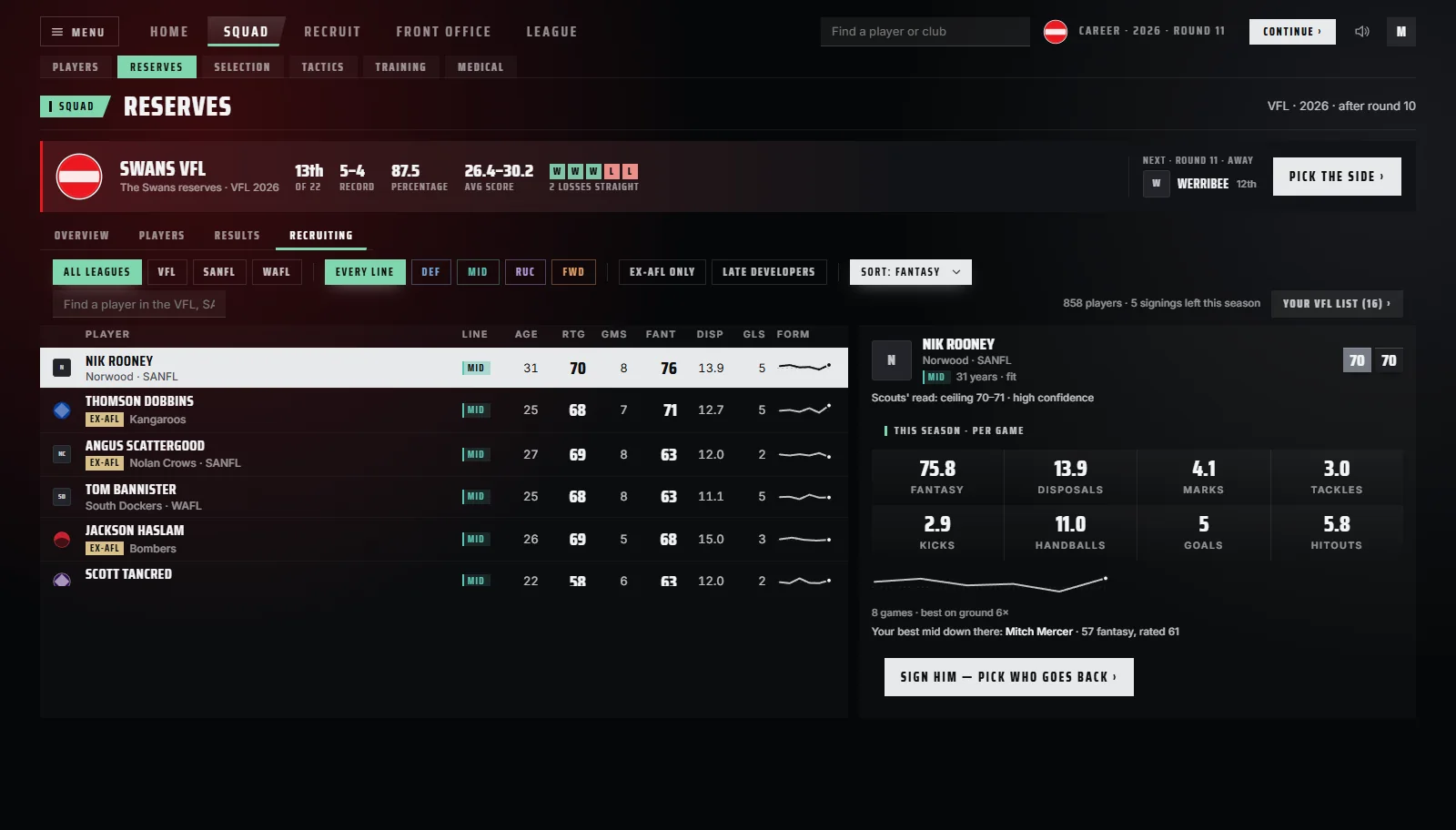Select the lighter 70 rating swatch
This screenshot has height=830, width=1456.
(1357, 360)
